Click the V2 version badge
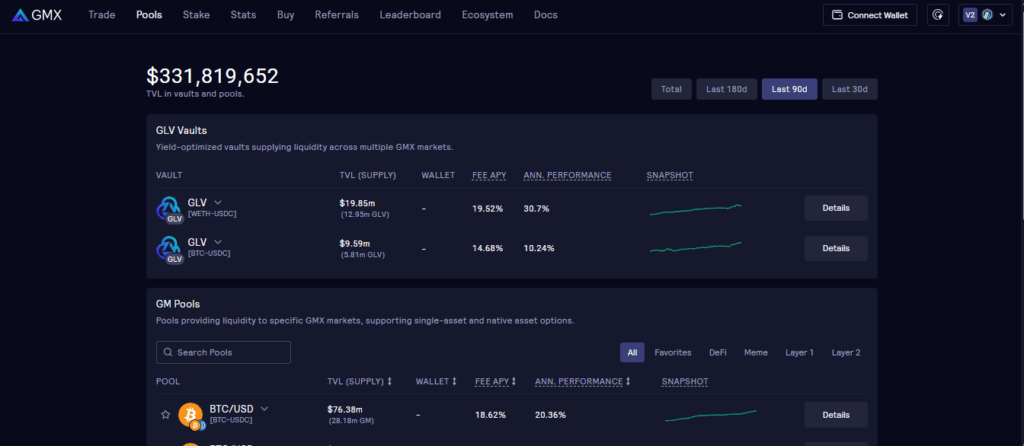This screenshot has height=446, width=1024. click(970, 15)
